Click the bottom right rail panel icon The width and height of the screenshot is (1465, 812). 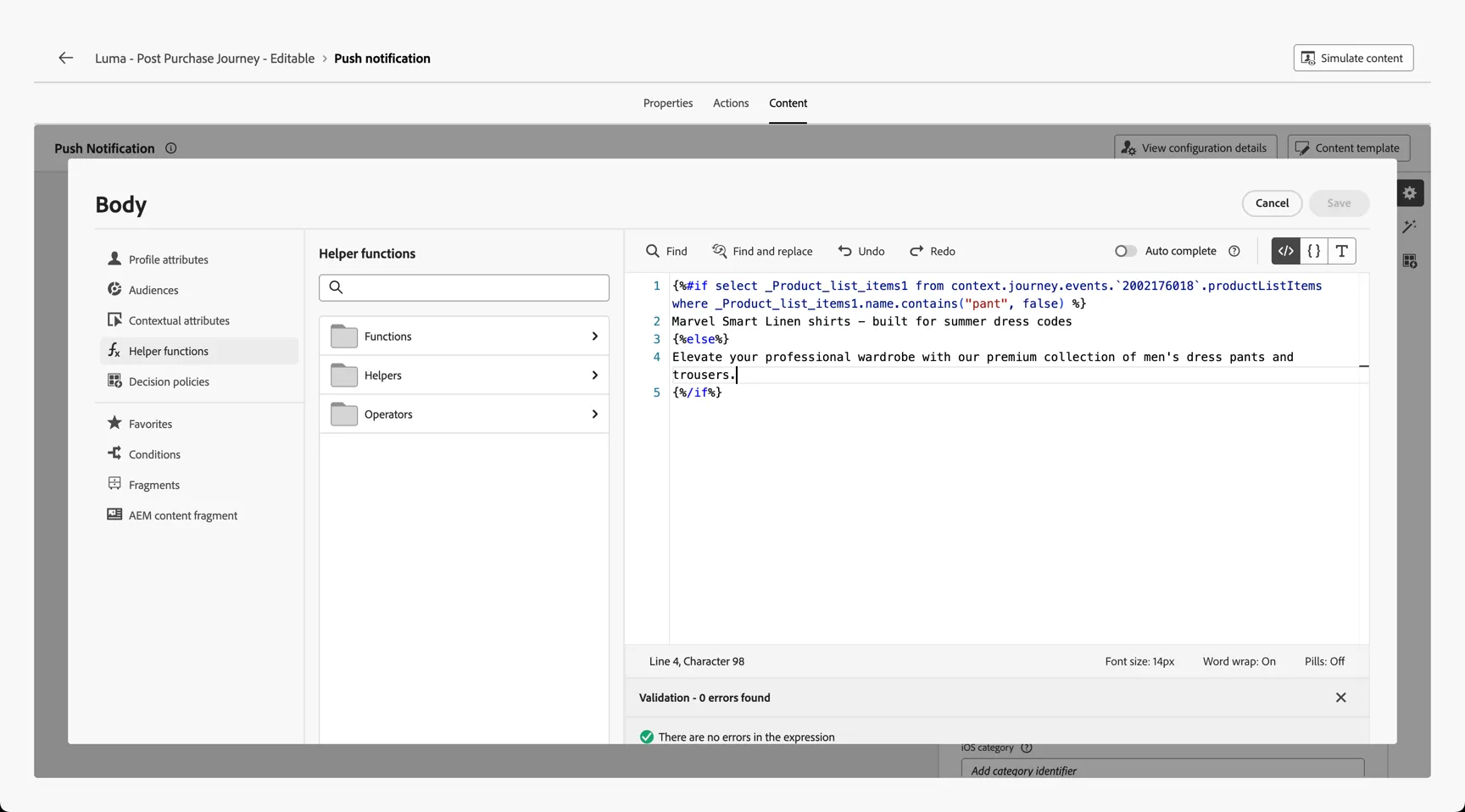[x=1410, y=261]
